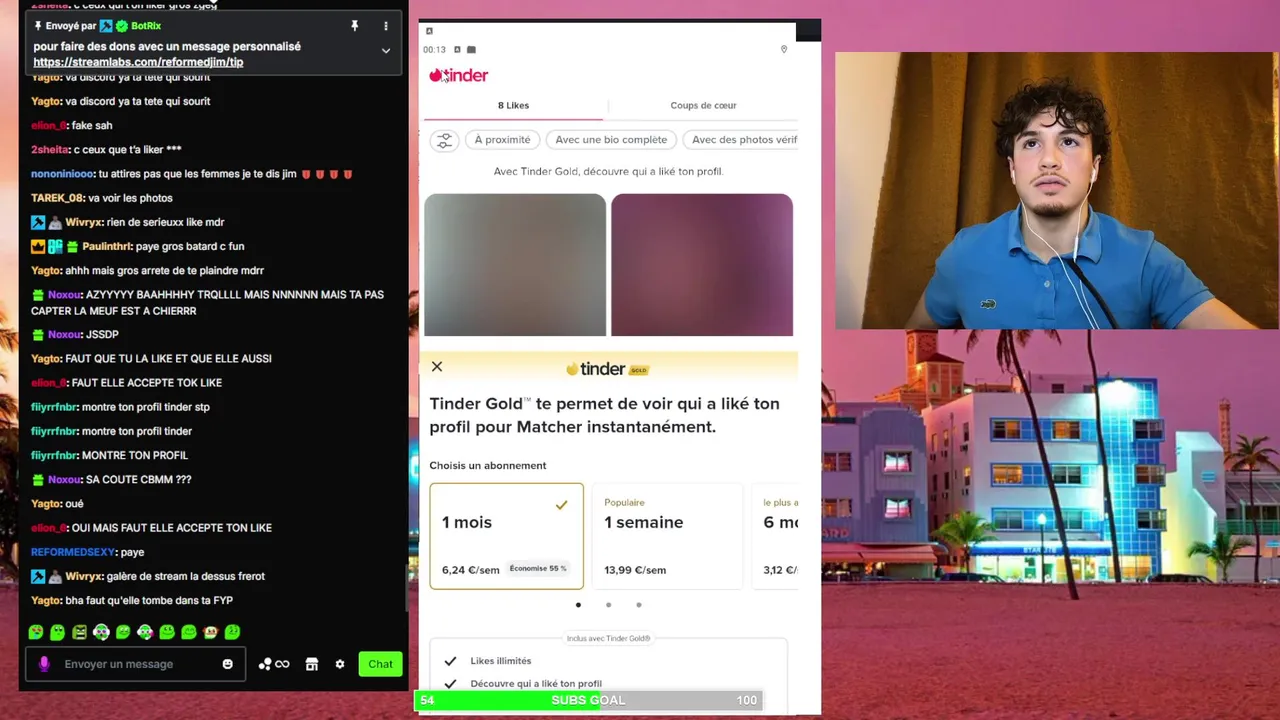Select the emote wearing pink headphones
This screenshot has width=1280, height=720.
click(145, 632)
